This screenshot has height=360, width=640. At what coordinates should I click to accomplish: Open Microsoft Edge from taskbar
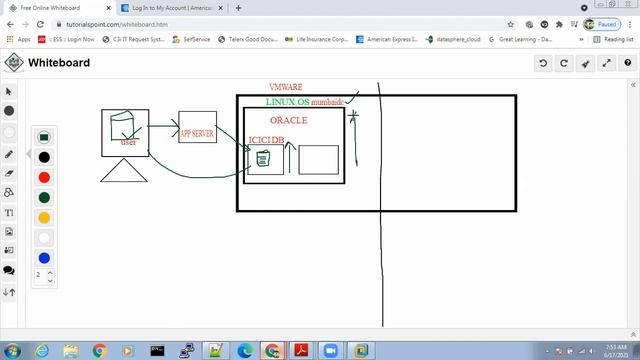pos(244,351)
